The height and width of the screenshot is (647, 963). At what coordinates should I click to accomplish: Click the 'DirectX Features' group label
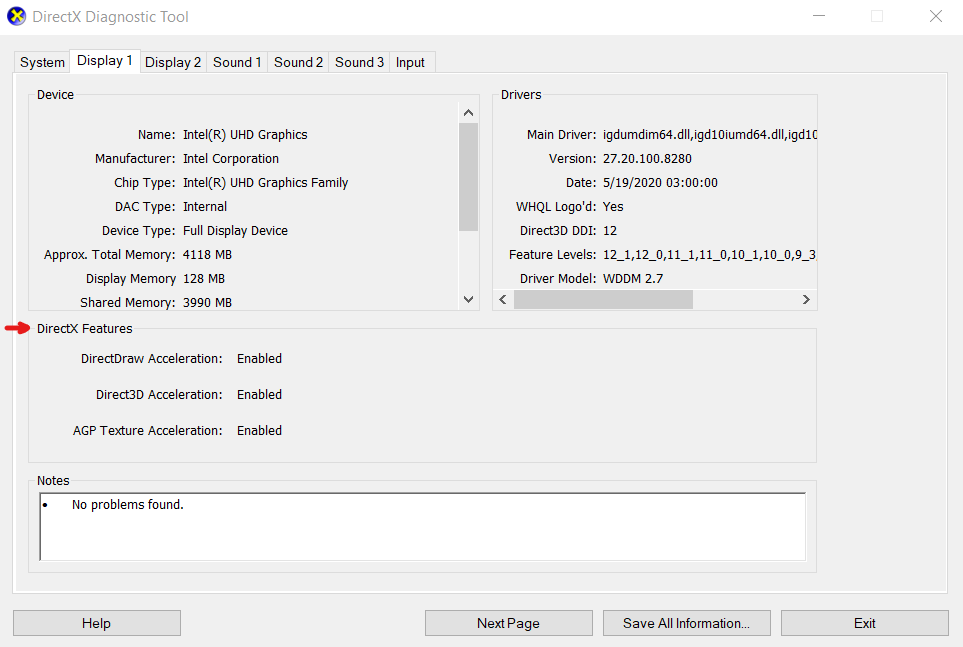pos(85,329)
